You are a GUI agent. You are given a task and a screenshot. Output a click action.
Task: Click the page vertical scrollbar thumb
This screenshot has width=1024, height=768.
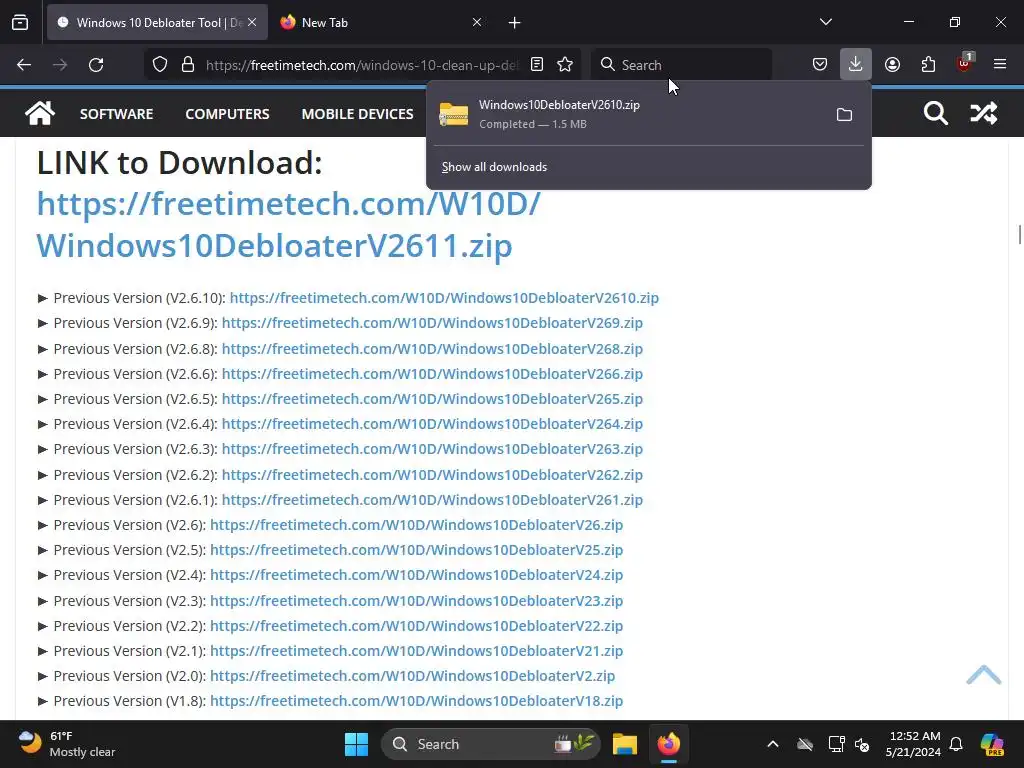1019,234
